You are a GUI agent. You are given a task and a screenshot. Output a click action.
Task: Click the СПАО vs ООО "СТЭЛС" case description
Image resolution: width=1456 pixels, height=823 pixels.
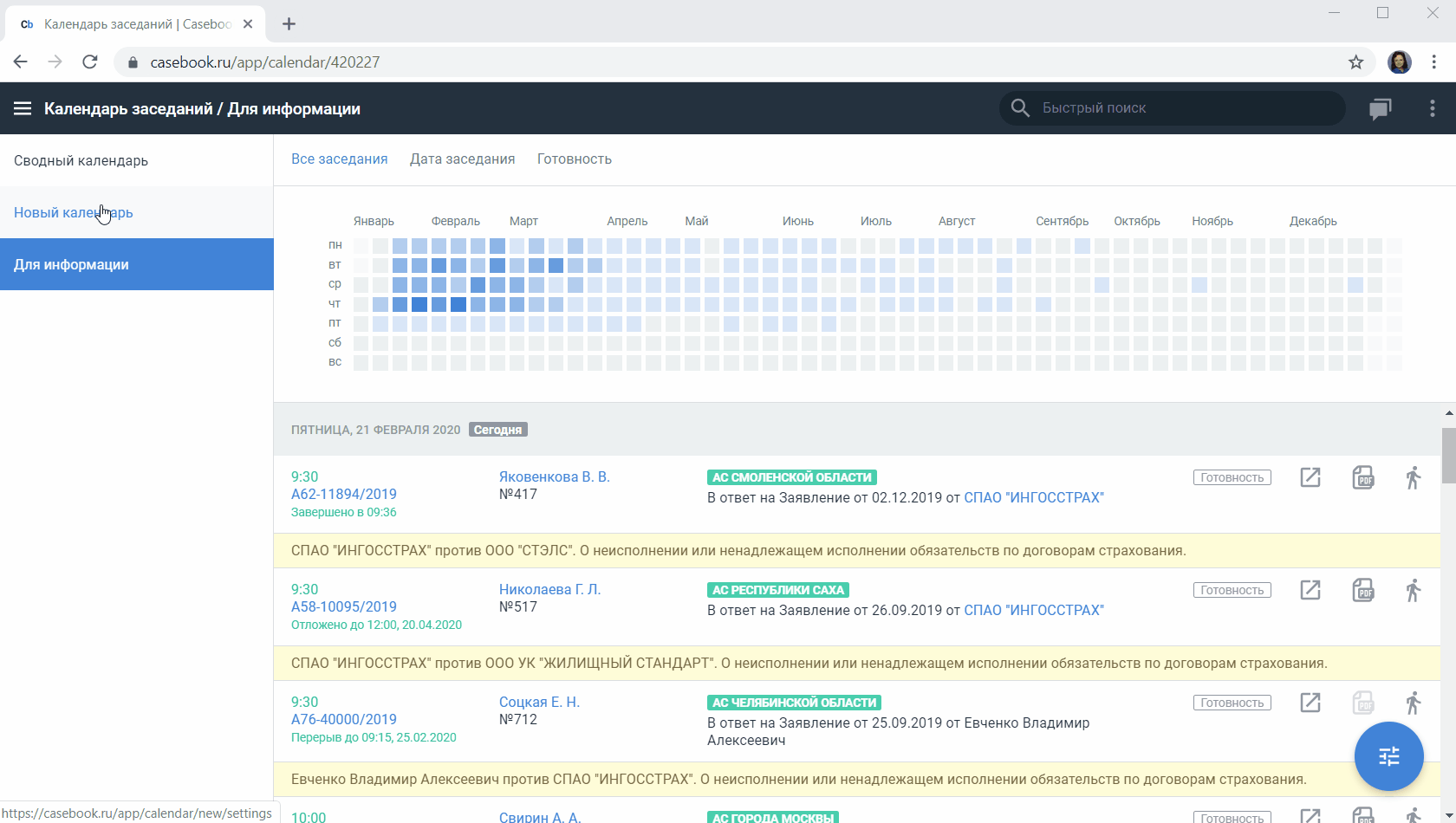click(857, 551)
